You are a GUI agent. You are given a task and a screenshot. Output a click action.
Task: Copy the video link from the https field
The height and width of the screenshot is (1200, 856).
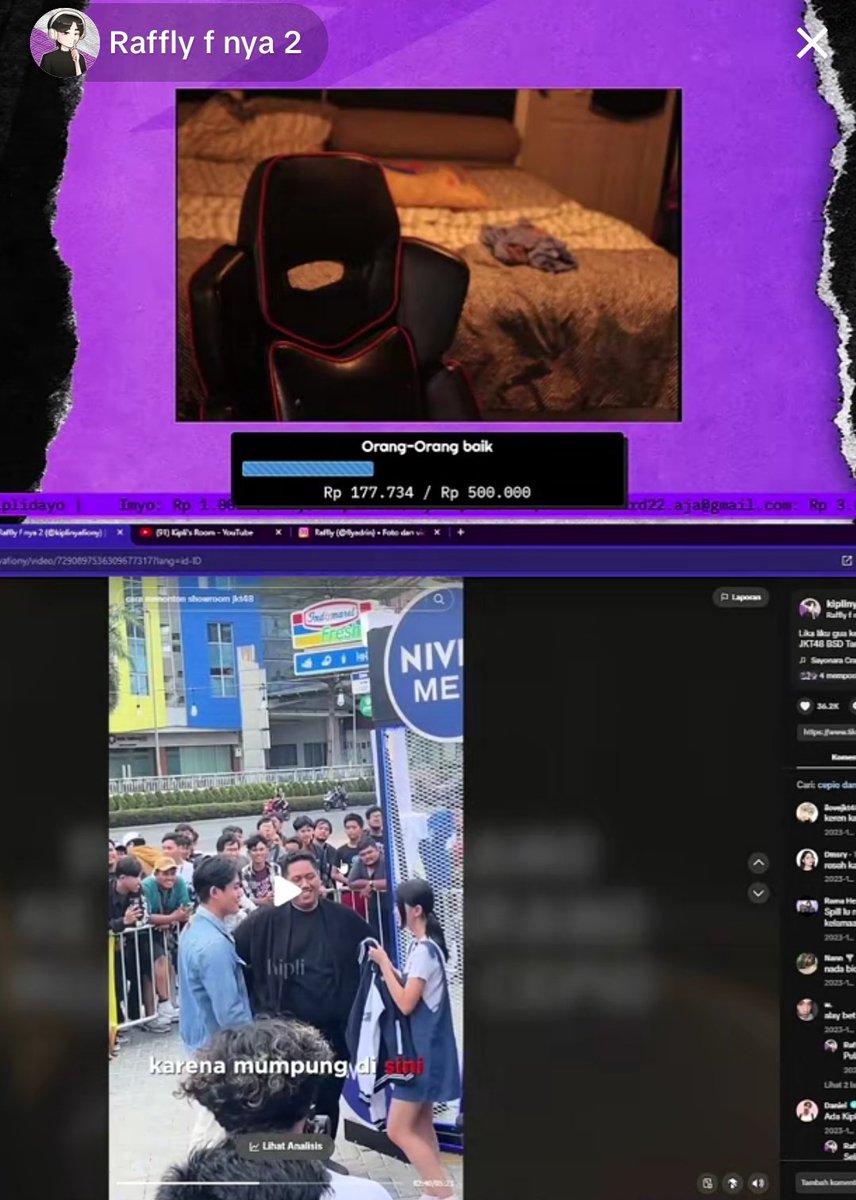(x=826, y=732)
